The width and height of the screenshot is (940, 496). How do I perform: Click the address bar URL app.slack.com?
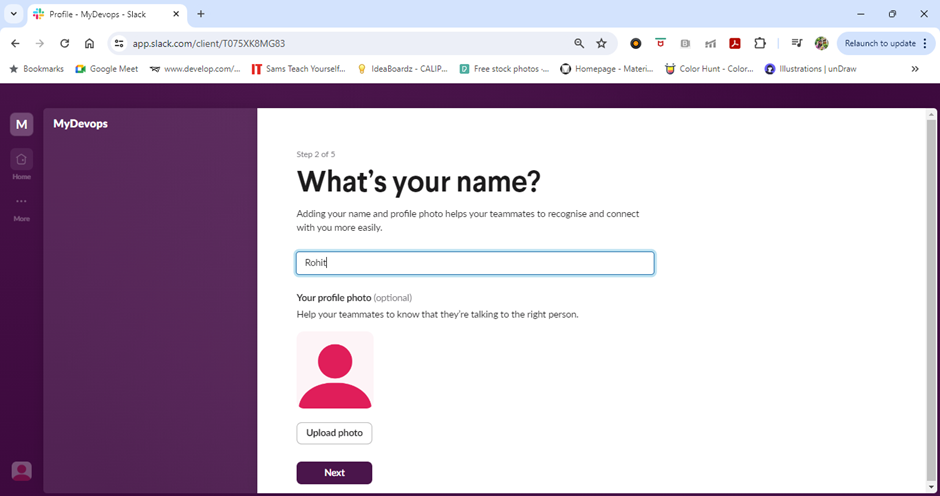(x=209, y=43)
